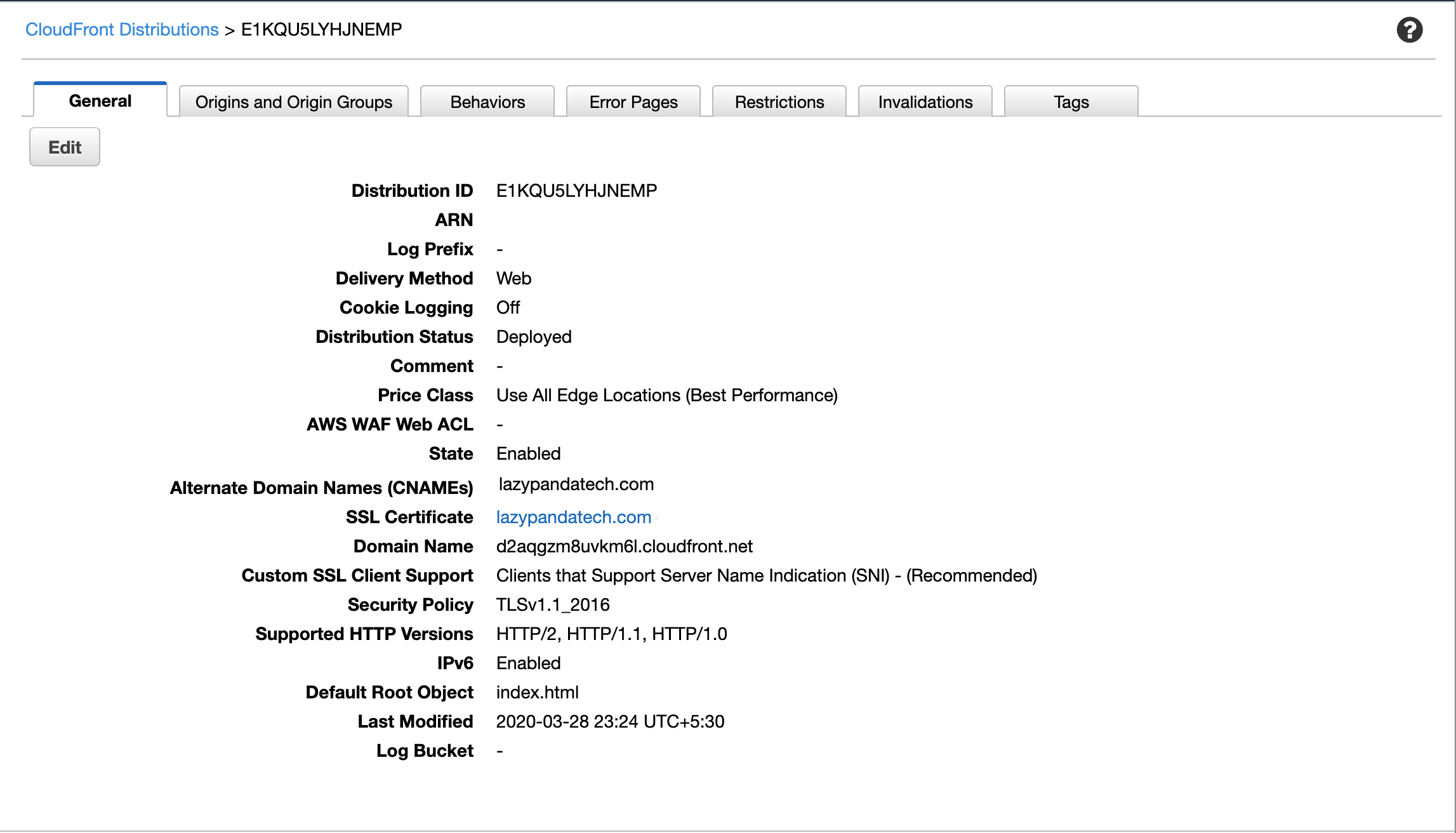Click the Security Policy value TLSv1.1_2016
Screen dimensions: 1456x833
(553, 604)
